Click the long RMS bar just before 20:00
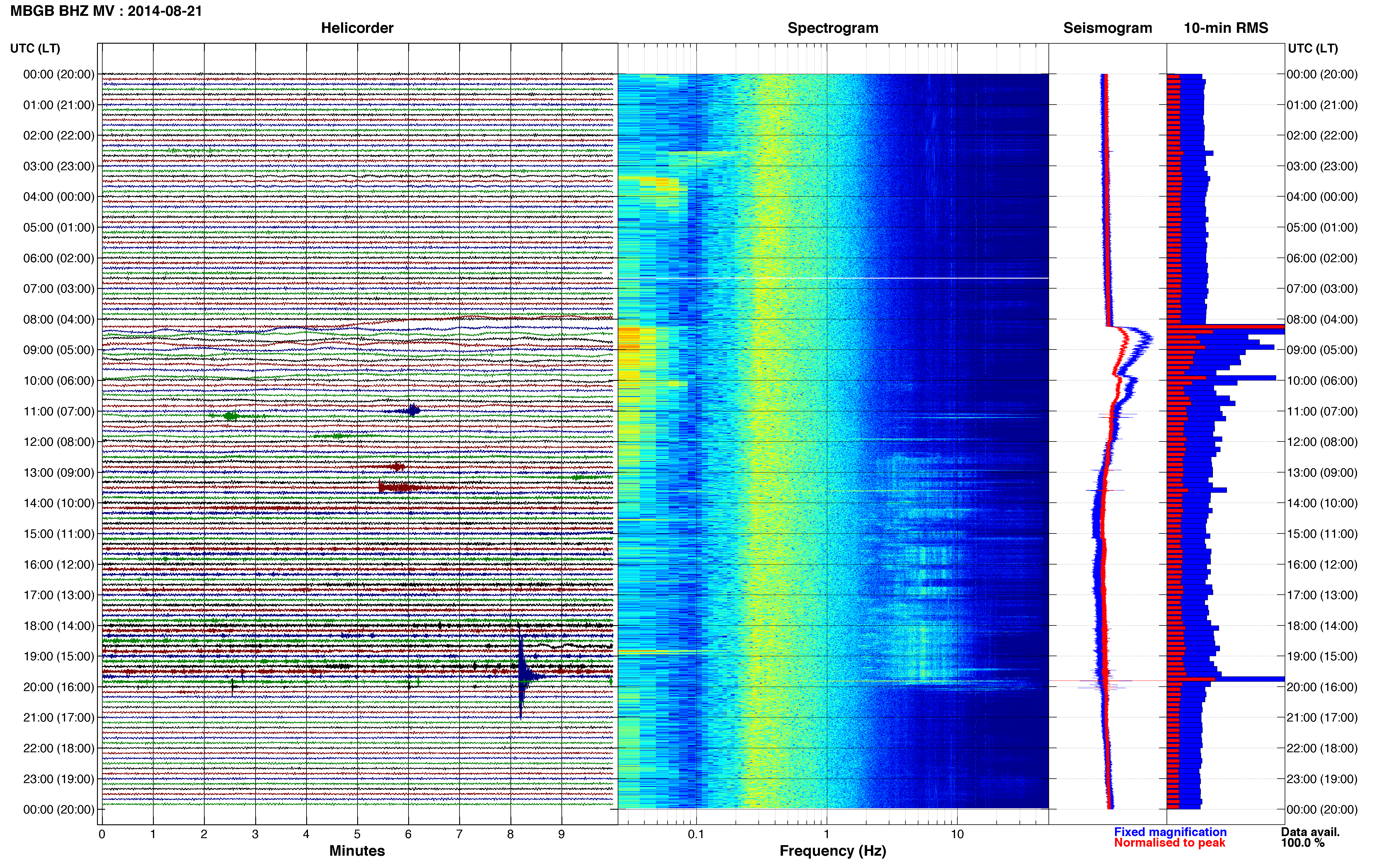The height and width of the screenshot is (868, 1389). tap(1225, 679)
